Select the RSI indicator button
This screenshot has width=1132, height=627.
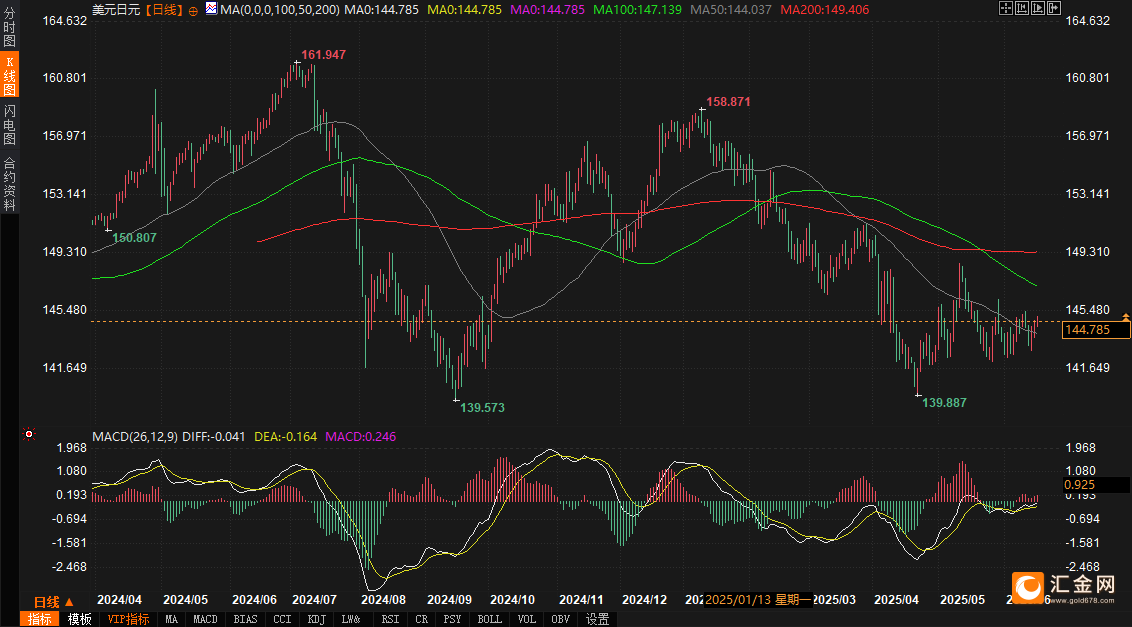pyautogui.click(x=390, y=619)
